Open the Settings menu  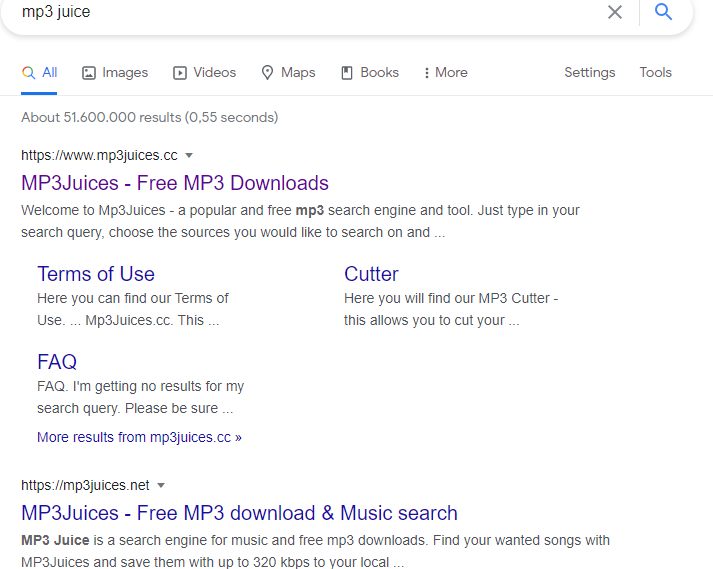click(590, 73)
